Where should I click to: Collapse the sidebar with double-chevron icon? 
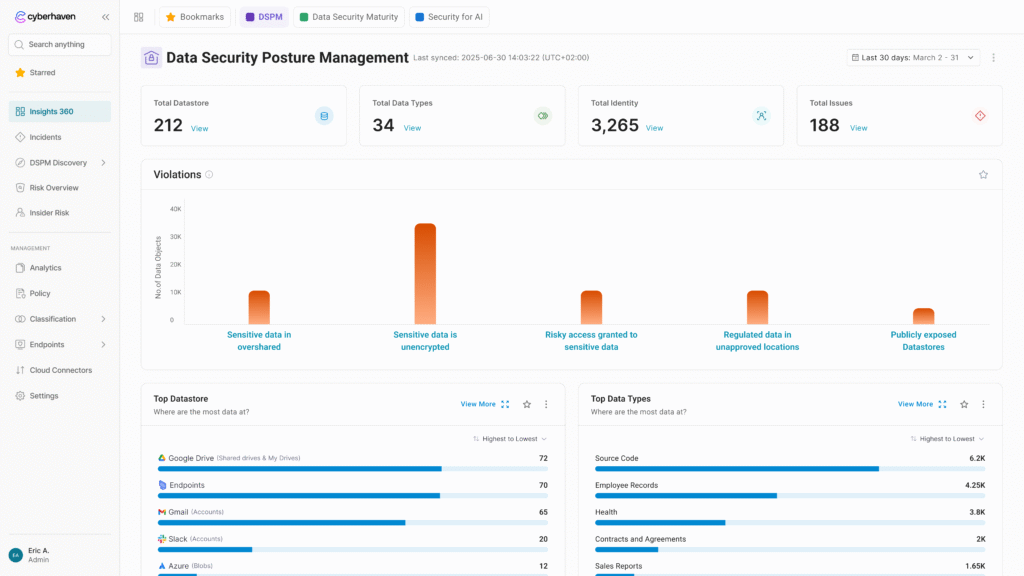[x=105, y=17]
